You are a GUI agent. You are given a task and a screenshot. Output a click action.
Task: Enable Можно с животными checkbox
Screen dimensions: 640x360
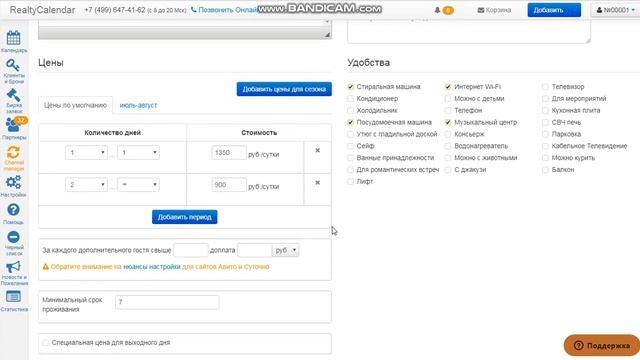448,158
